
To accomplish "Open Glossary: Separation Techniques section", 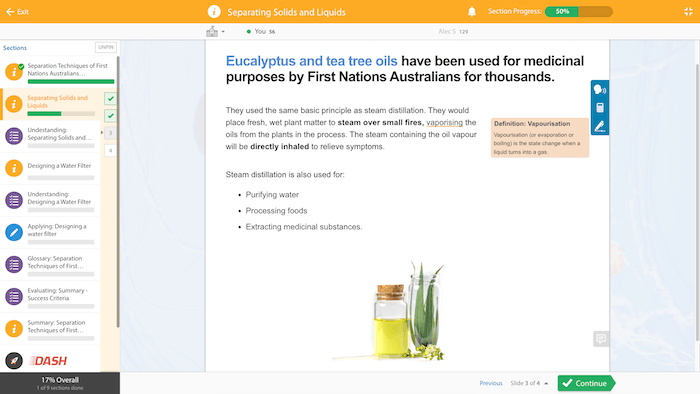I will [50, 265].
